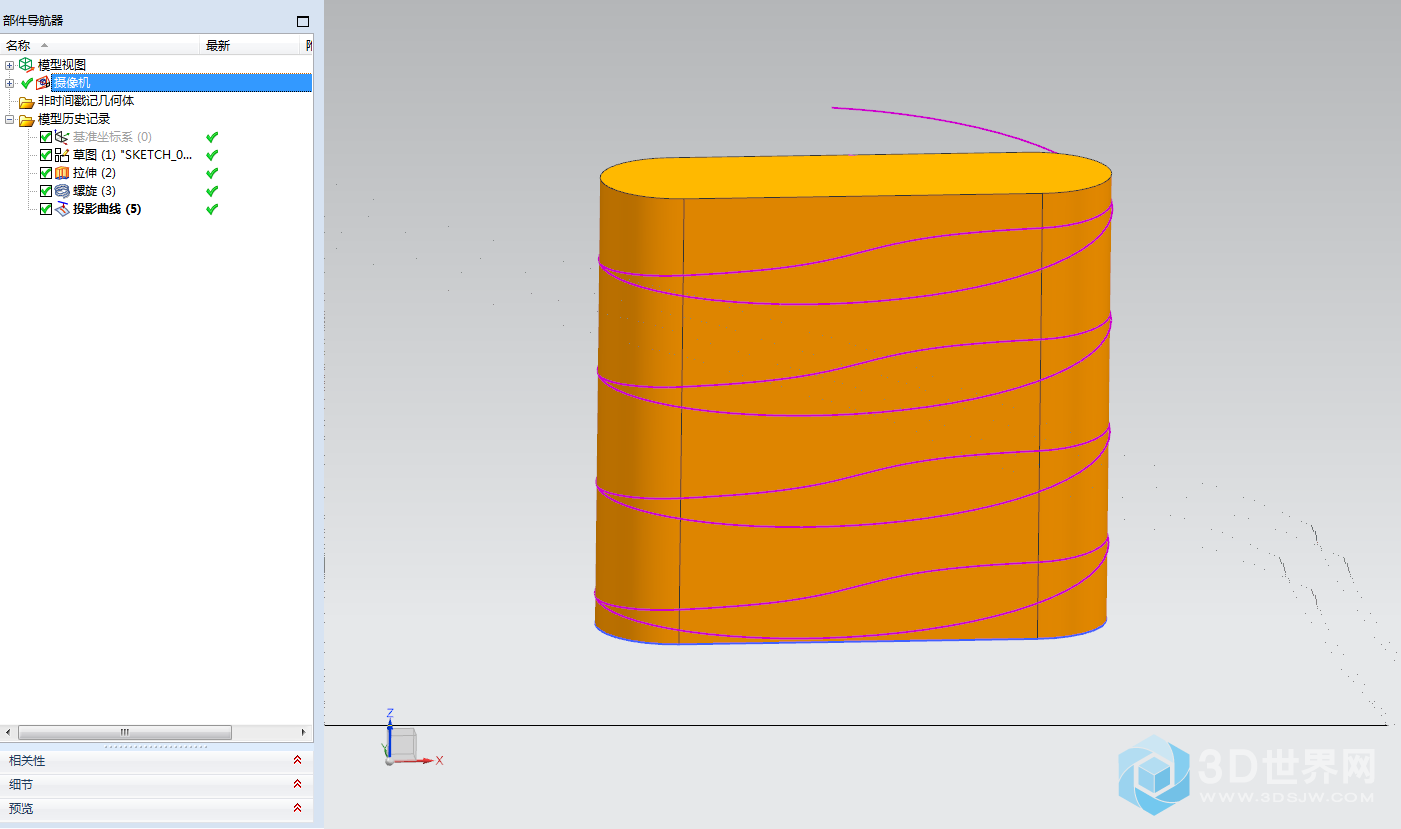Click the 非时间戳记几何体 folder icon
The width and height of the screenshot is (1401, 829).
[x=26, y=102]
